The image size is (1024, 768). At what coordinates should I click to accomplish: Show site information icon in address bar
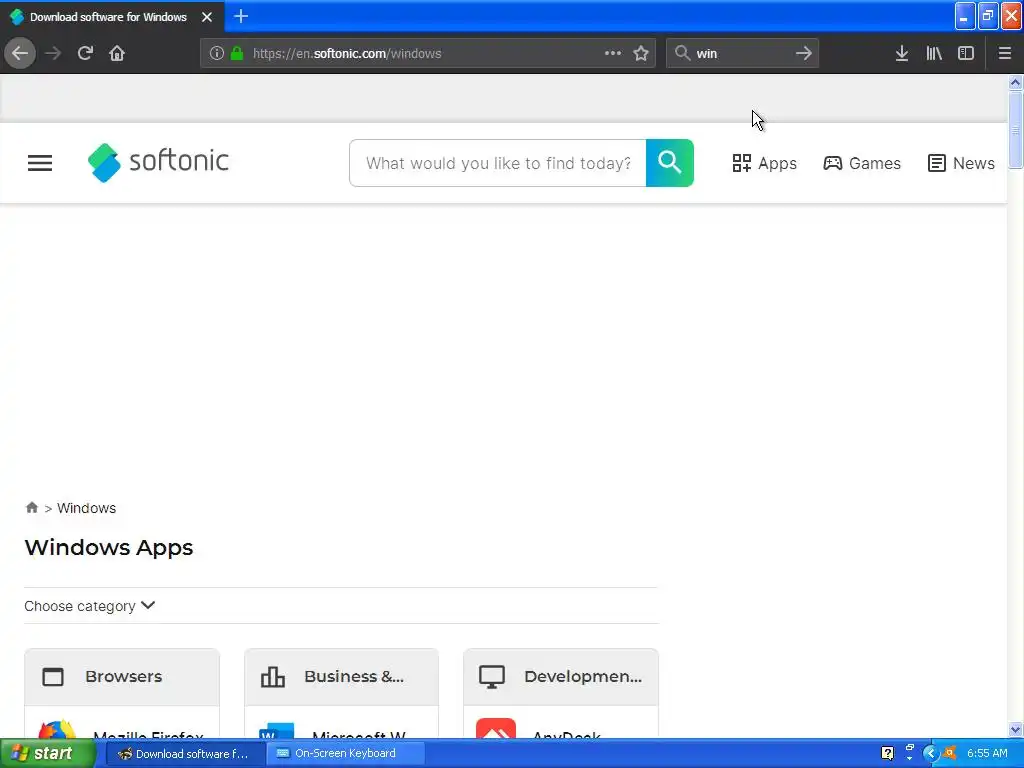[x=217, y=53]
